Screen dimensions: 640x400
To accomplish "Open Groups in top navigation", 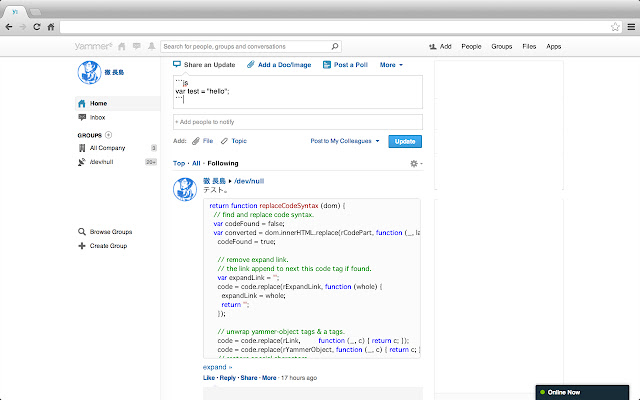I will point(502,47).
